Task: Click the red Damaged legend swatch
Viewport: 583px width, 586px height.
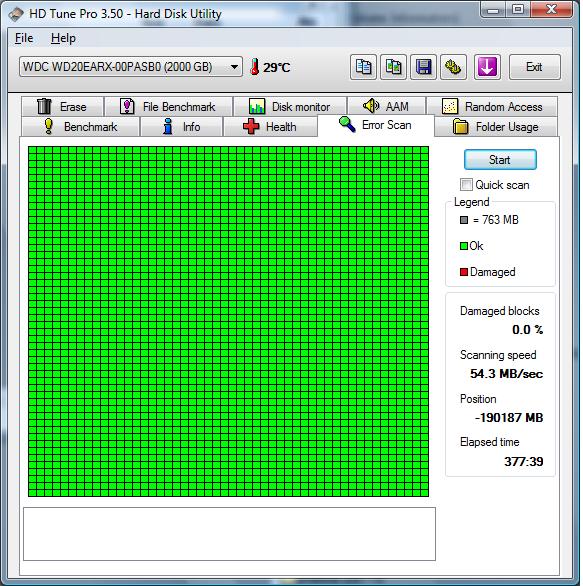Action: pyautogui.click(x=464, y=272)
